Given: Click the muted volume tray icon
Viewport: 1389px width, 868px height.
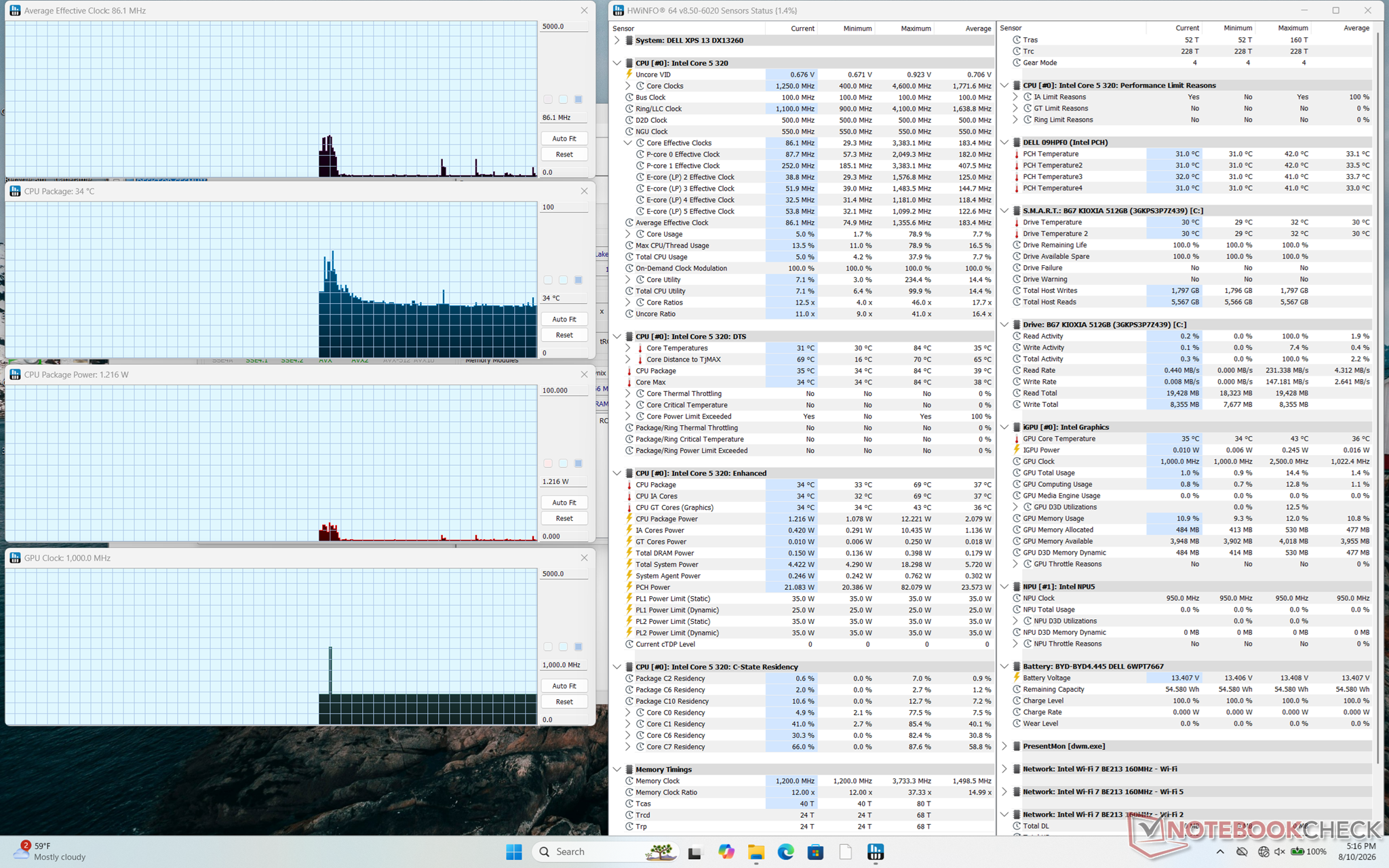Looking at the screenshot, I should point(1279,852).
